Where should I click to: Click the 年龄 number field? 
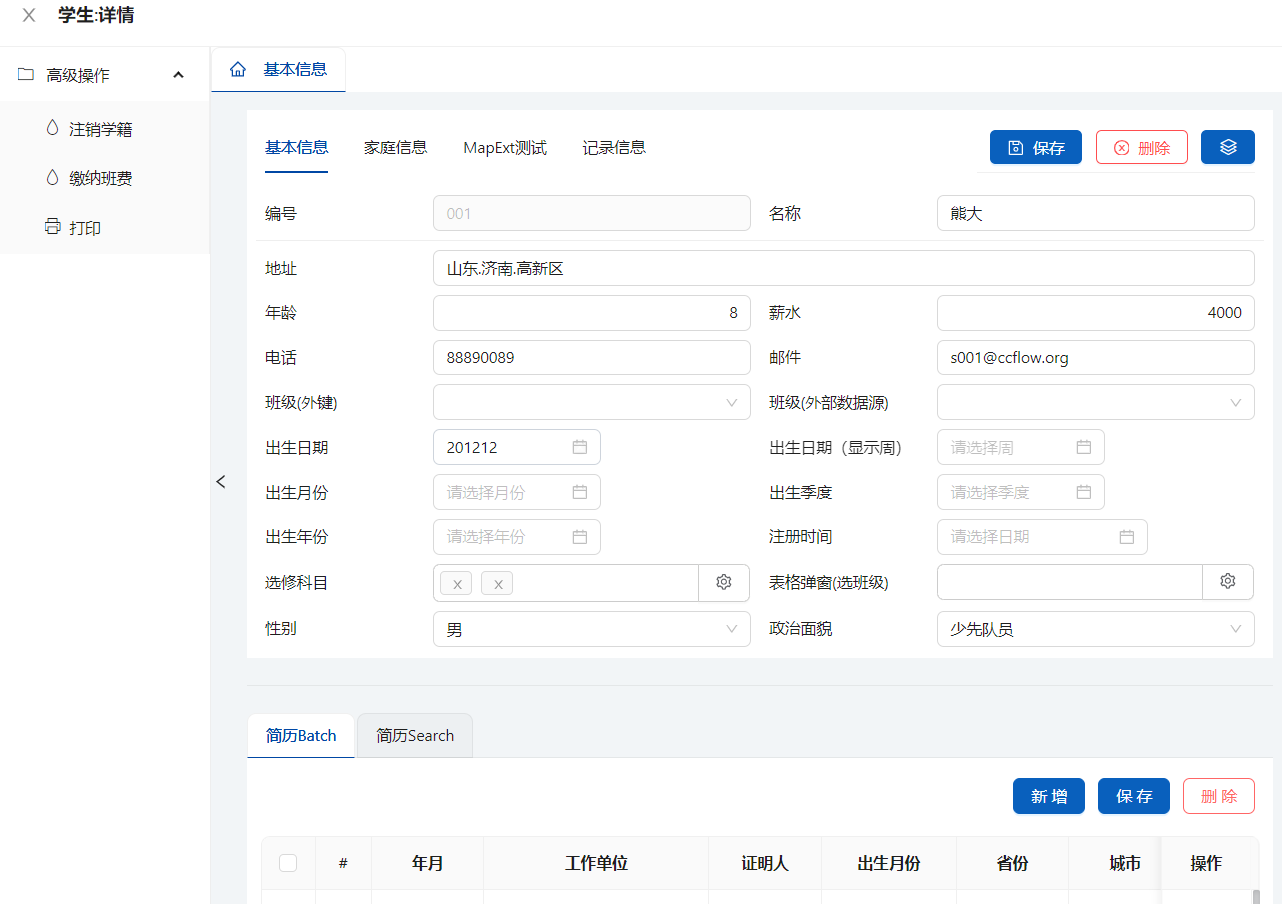tap(591, 313)
